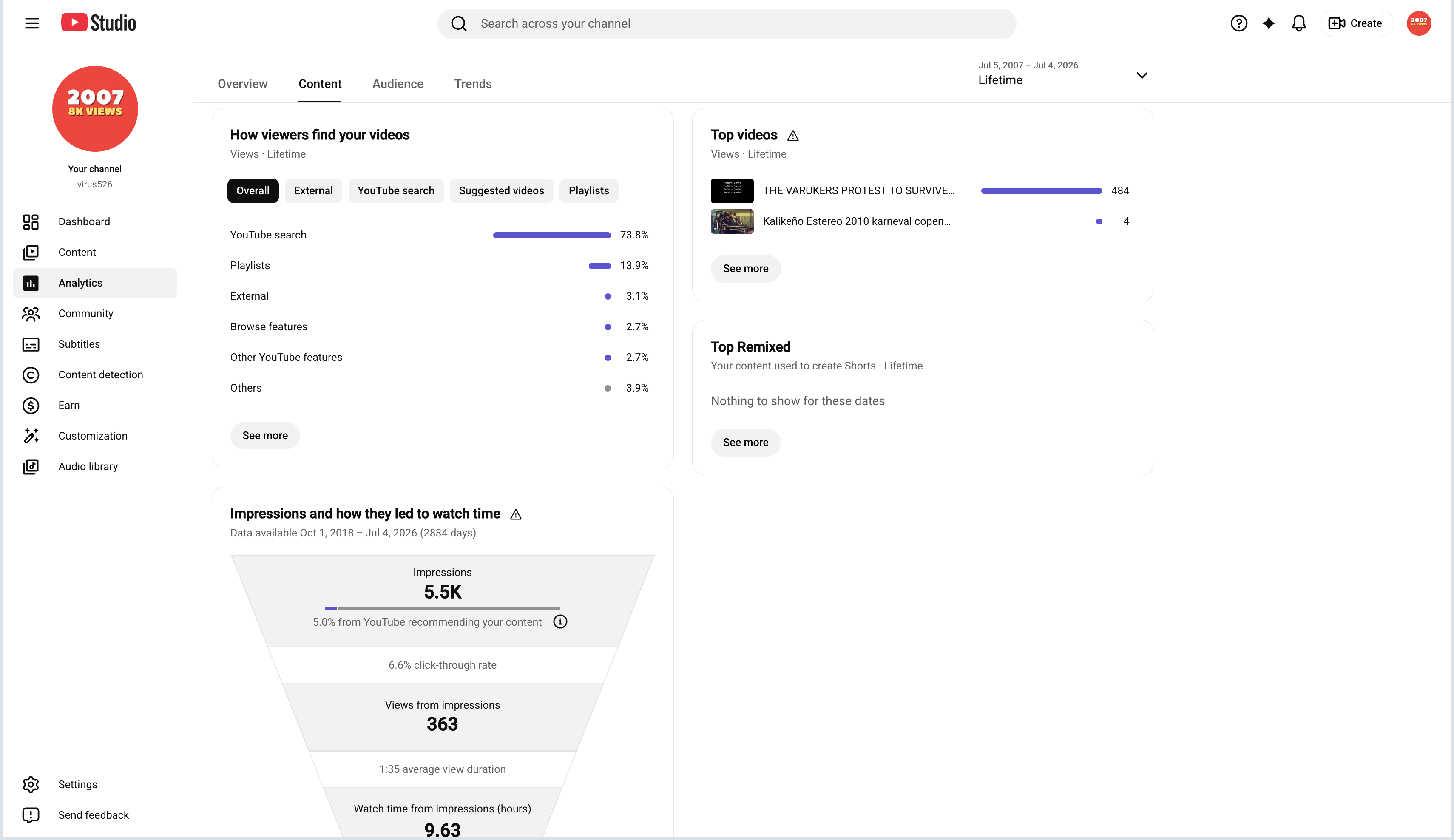Click the info icon beside recommending content

pos(559,621)
